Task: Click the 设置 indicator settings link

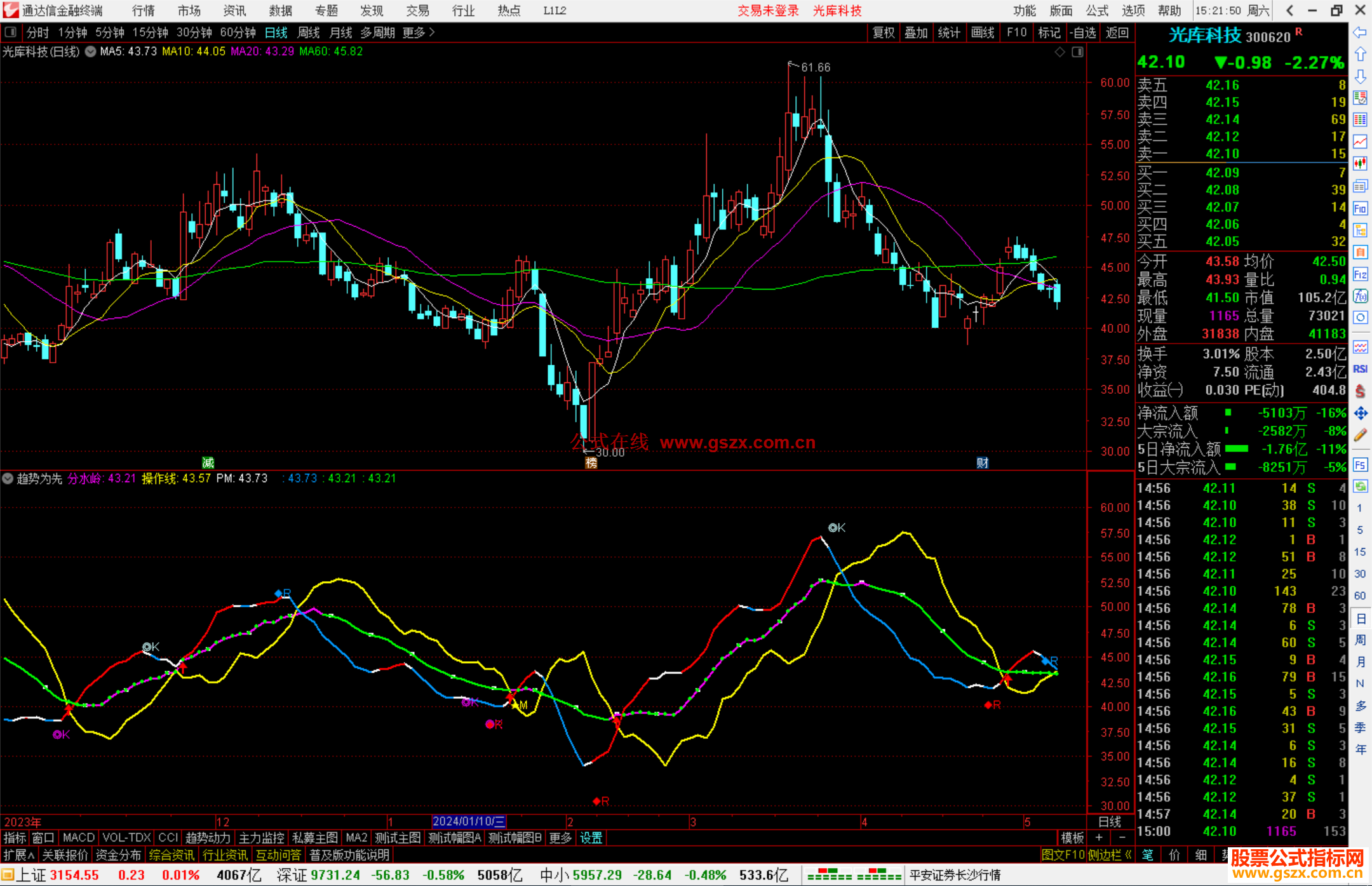Action: click(591, 838)
